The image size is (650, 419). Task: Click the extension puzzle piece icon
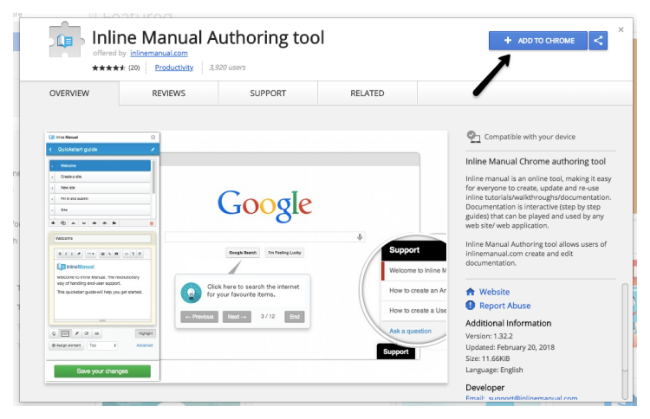click(x=65, y=40)
